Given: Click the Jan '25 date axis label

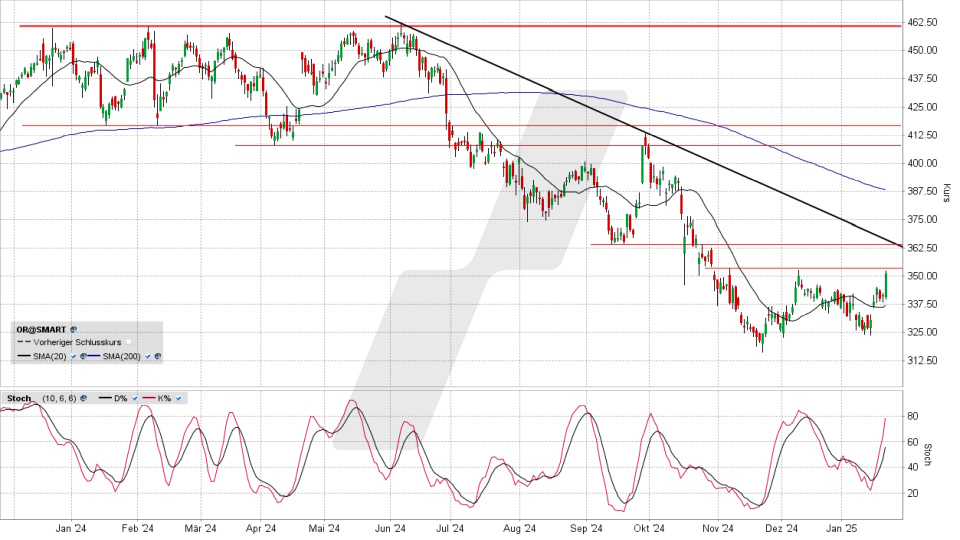Looking at the screenshot, I should click(841, 528).
